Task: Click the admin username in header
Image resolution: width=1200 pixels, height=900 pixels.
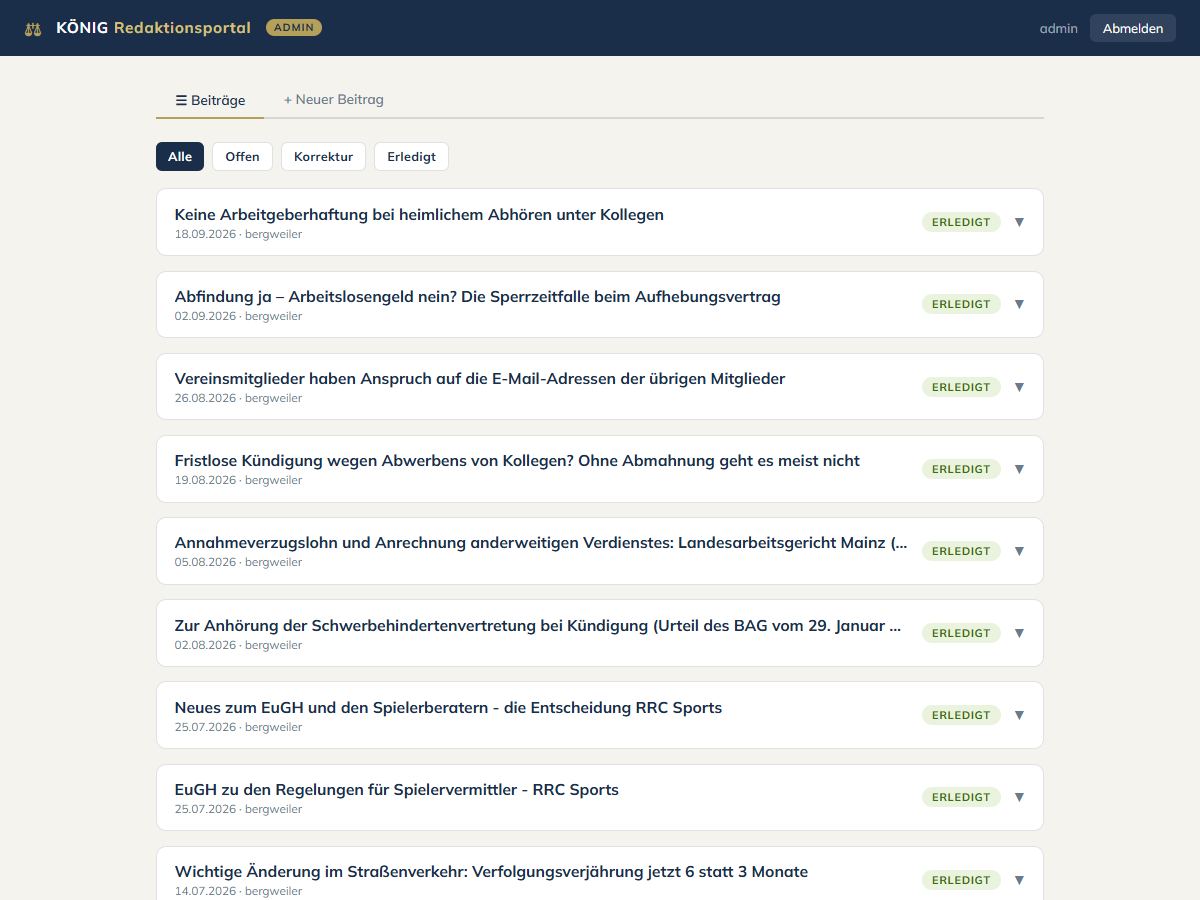Action: [x=1059, y=28]
